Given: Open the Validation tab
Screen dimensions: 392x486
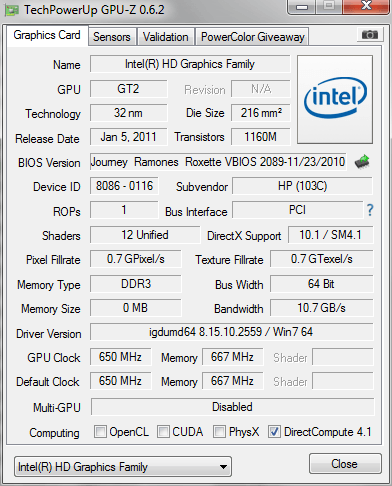Looking at the screenshot, I should tap(166, 37).
